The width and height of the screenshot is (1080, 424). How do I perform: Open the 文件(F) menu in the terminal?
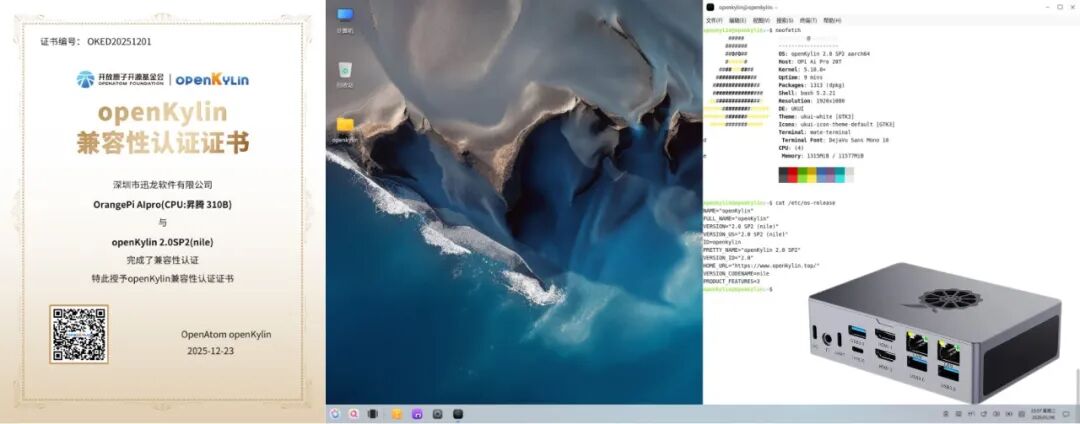[x=714, y=20]
